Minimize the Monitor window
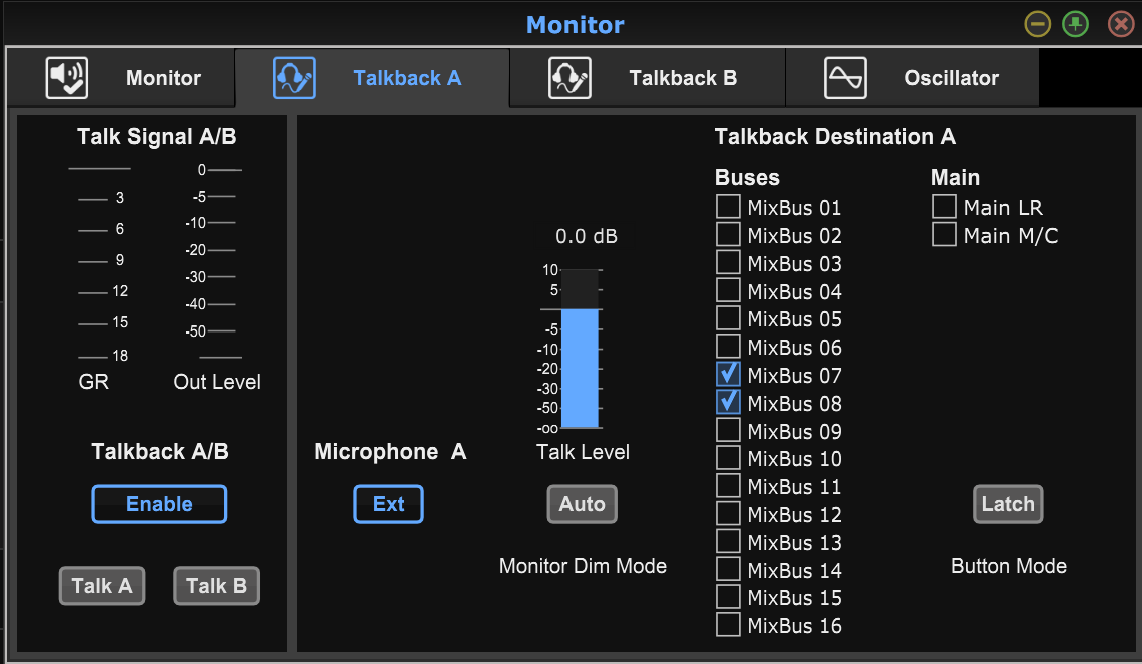The height and width of the screenshot is (664, 1142). tap(1038, 25)
